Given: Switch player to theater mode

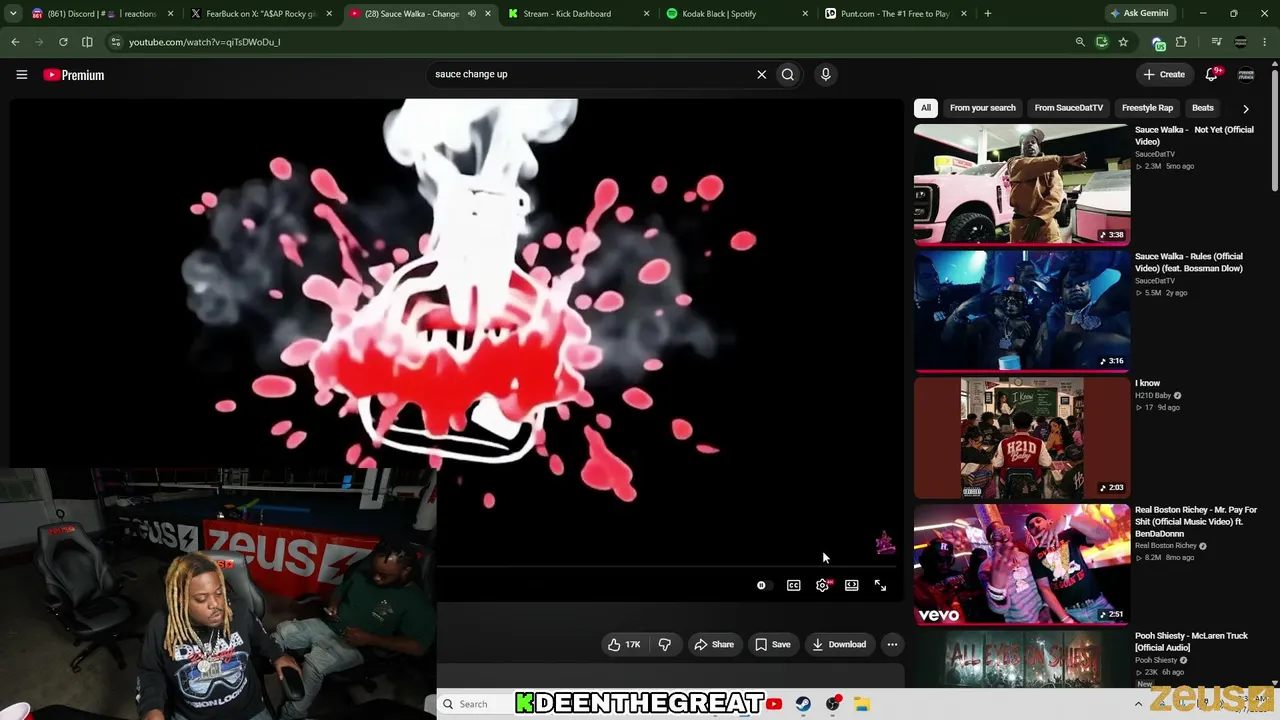Looking at the screenshot, I should point(851,585).
